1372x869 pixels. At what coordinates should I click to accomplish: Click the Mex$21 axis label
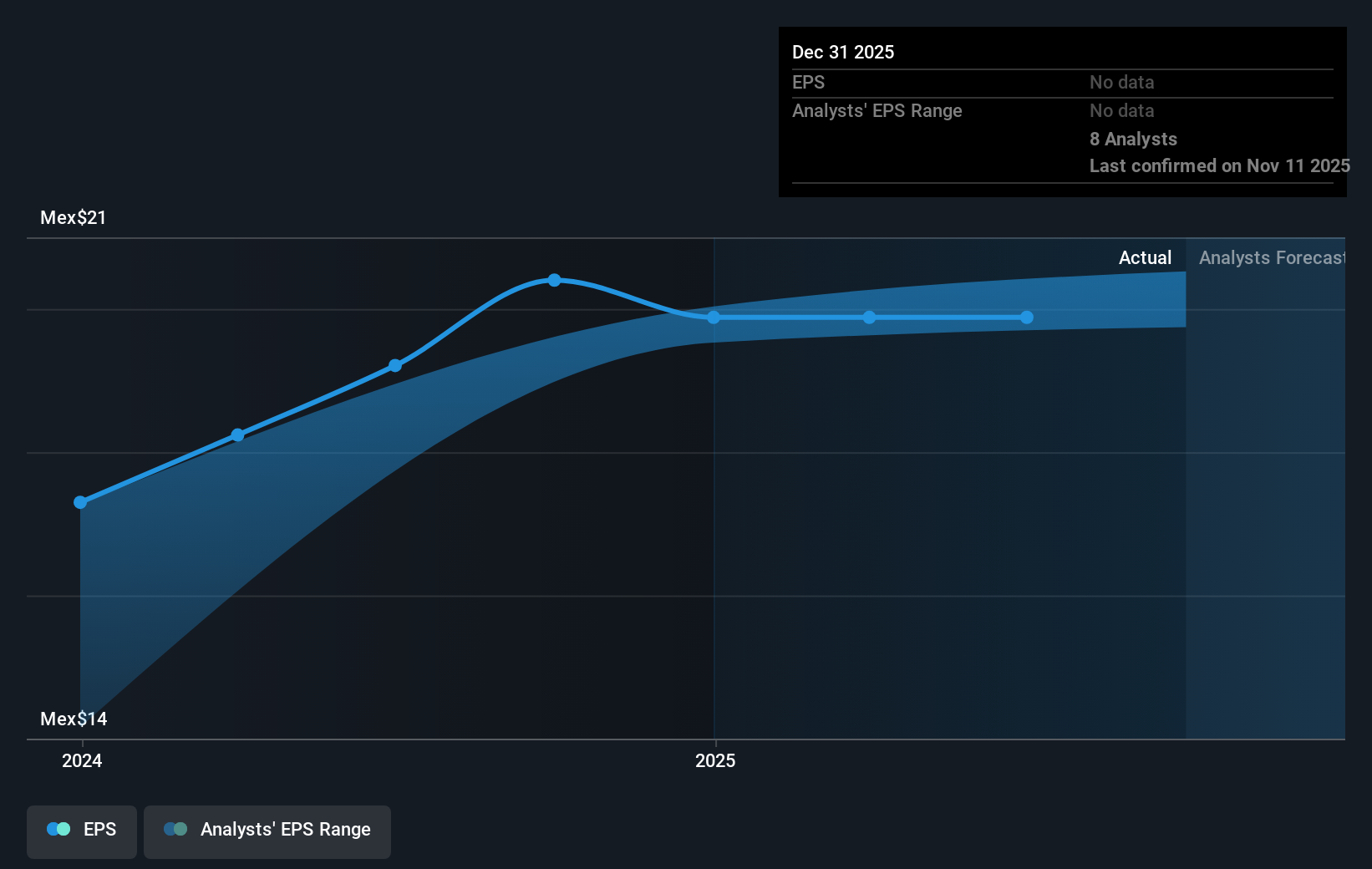[74, 217]
